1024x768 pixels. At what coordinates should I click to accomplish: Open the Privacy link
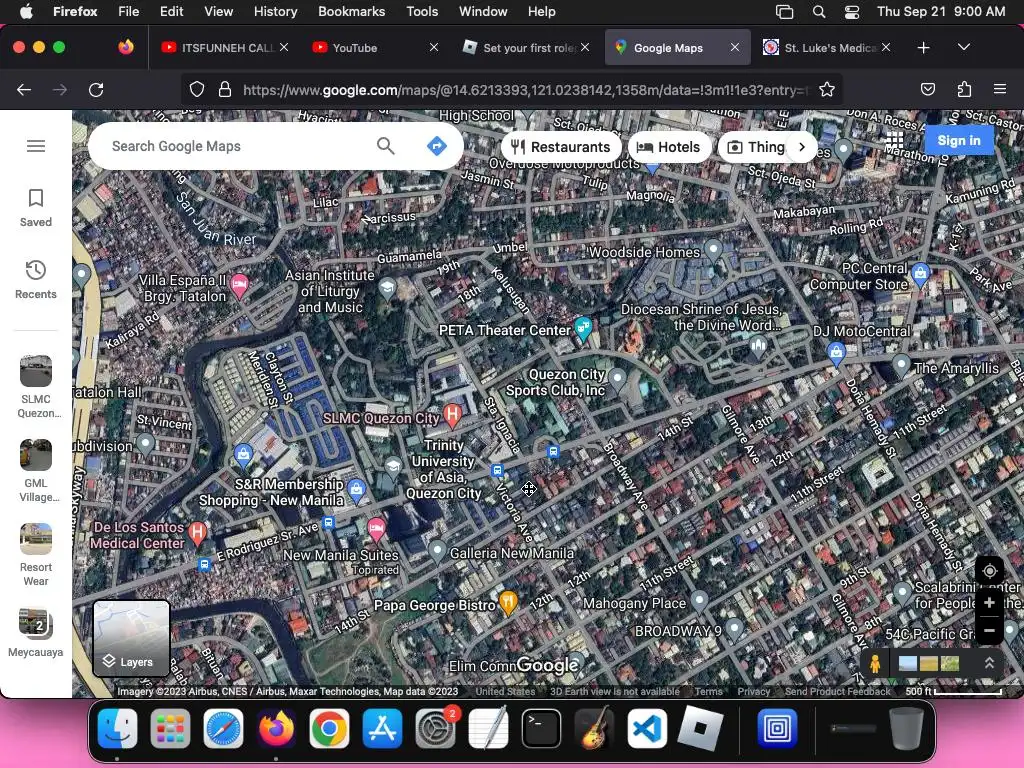754,691
